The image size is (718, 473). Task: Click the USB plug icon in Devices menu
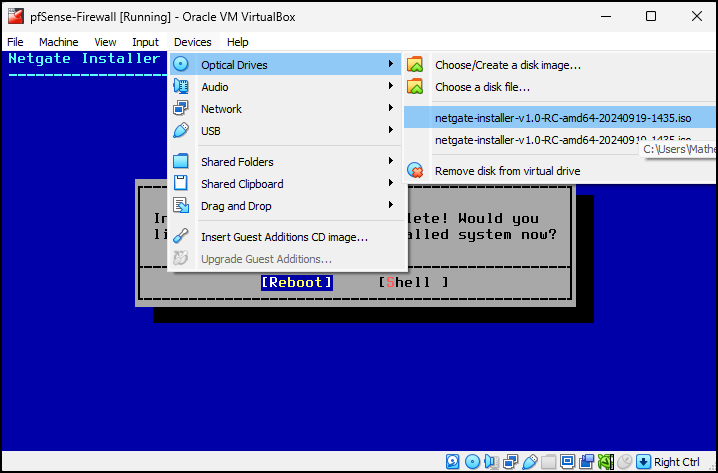tap(181, 130)
